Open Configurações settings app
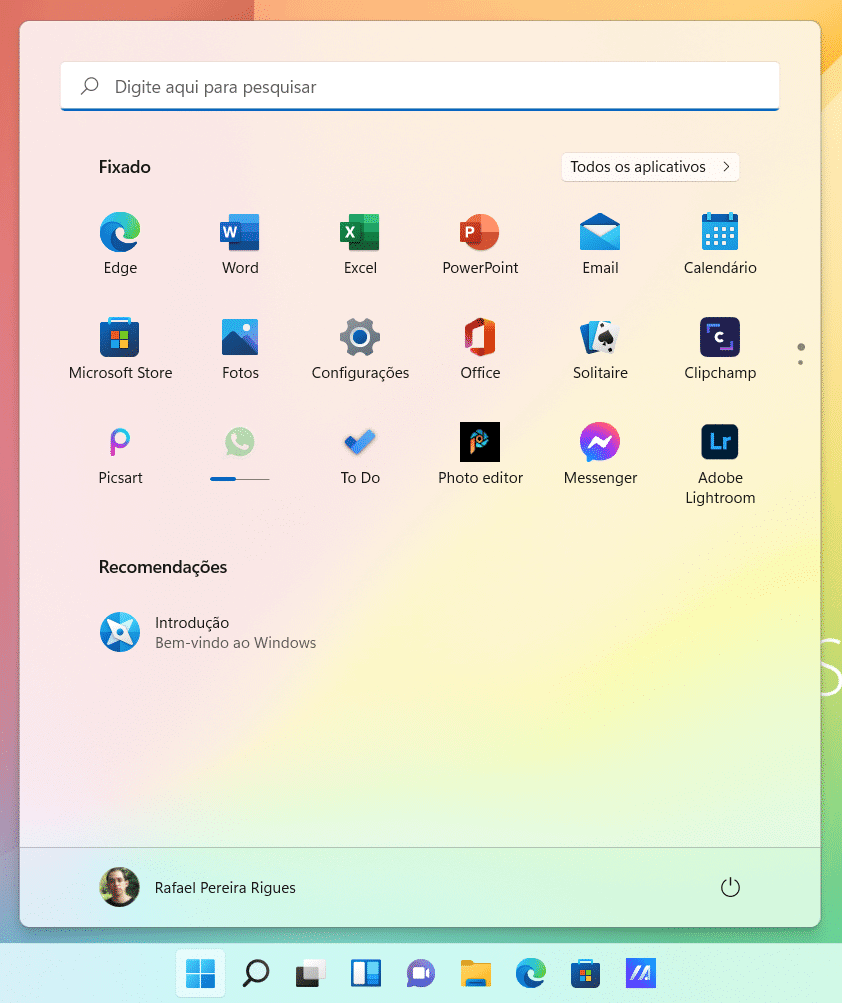This screenshot has width=842, height=1003. tap(360, 348)
